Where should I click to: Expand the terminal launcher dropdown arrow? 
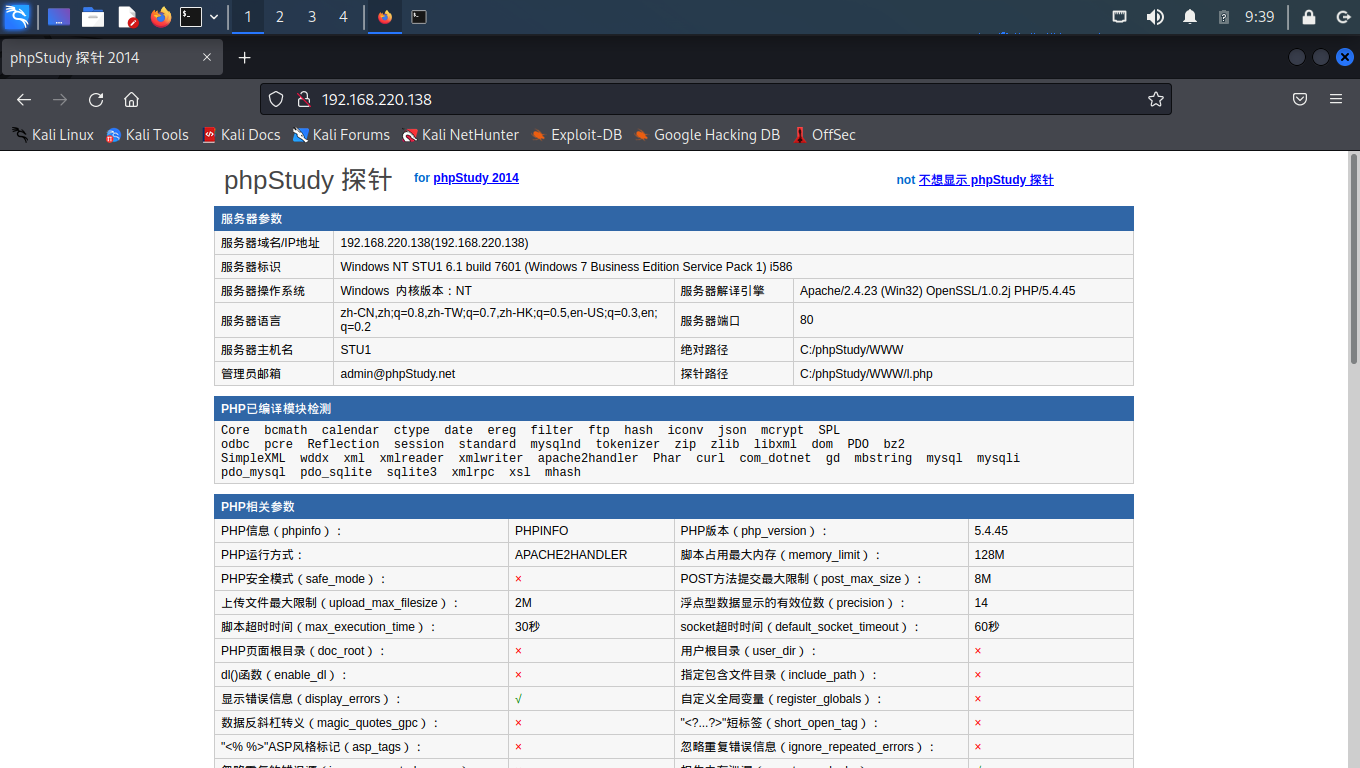pos(214,16)
